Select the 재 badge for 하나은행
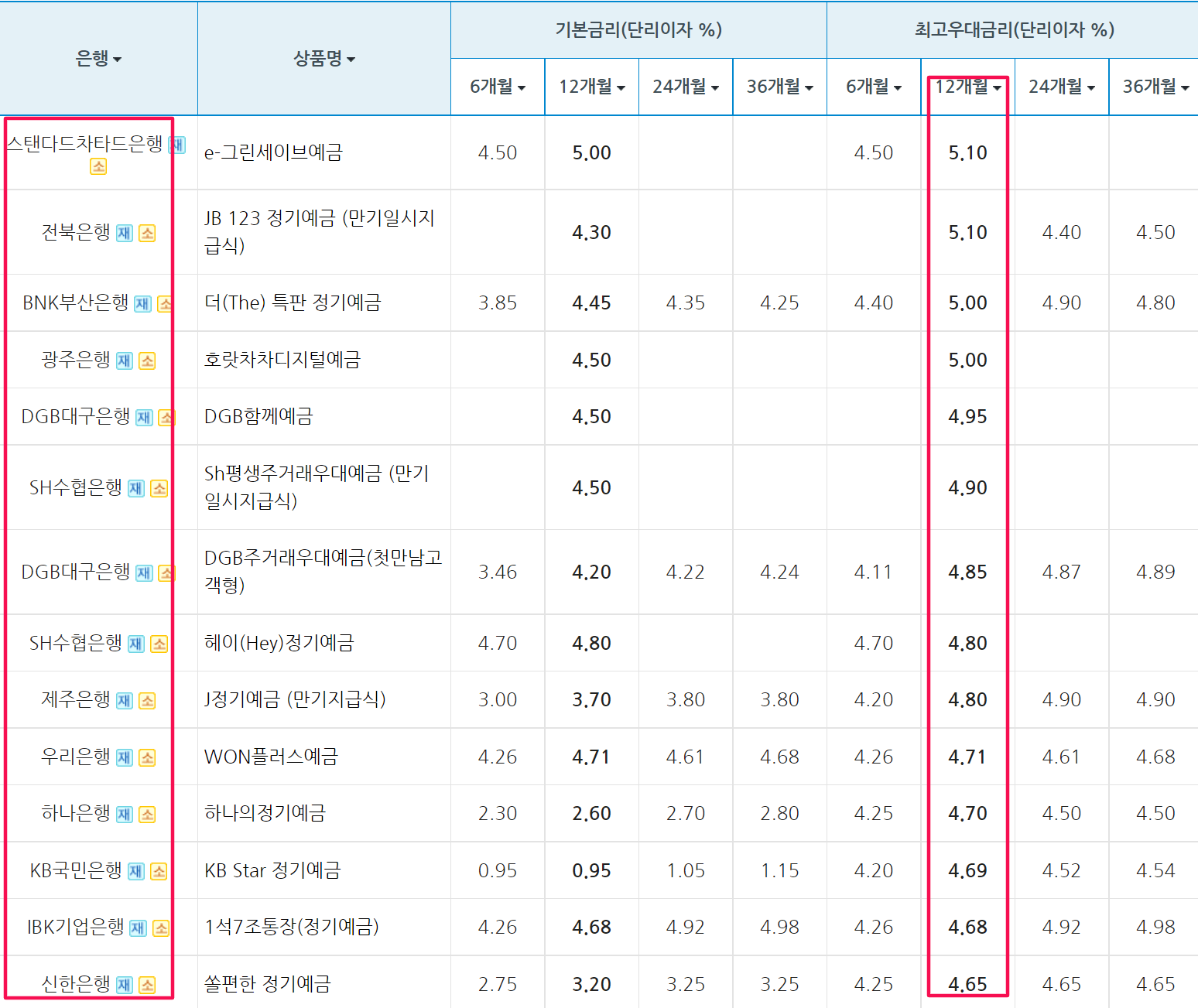 [x=125, y=815]
